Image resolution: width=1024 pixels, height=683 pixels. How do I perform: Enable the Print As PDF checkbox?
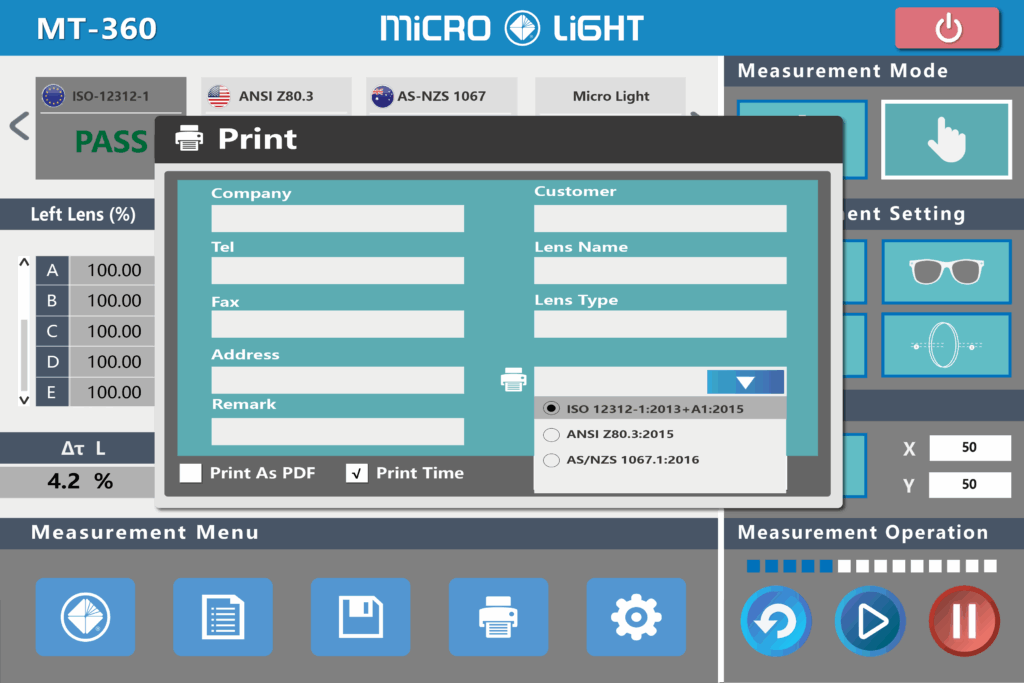[x=191, y=473]
